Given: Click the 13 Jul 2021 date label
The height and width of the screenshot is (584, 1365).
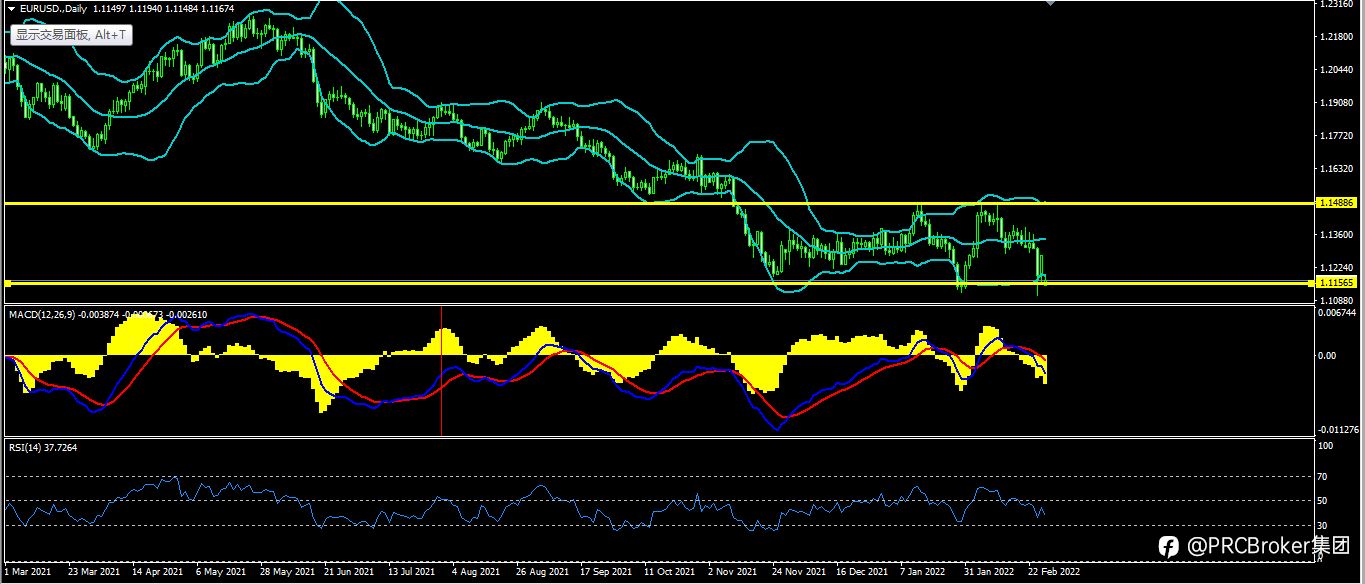Looking at the screenshot, I should [413, 572].
